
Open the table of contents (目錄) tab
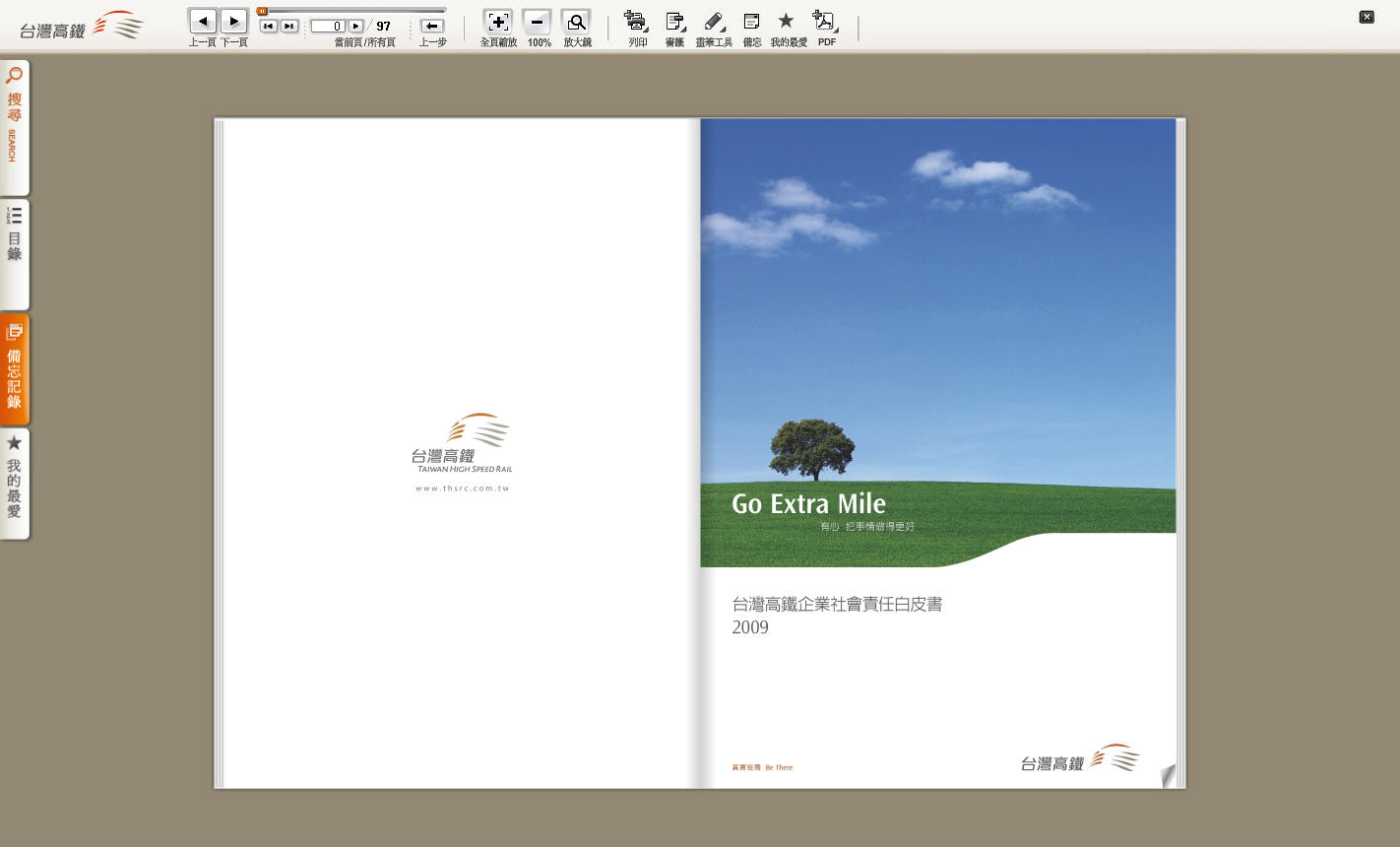tap(15, 254)
